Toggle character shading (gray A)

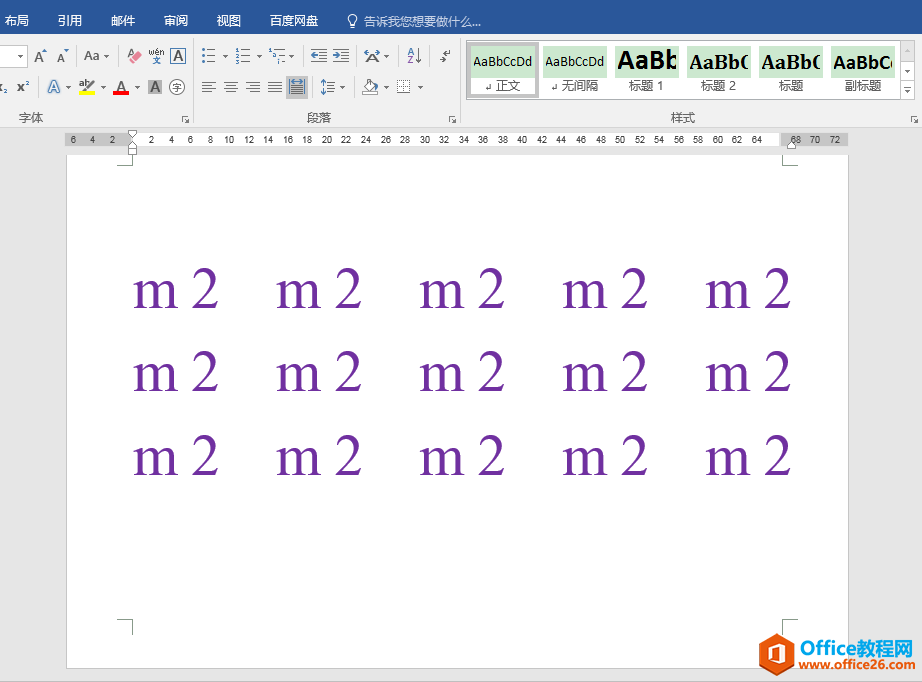(x=155, y=87)
